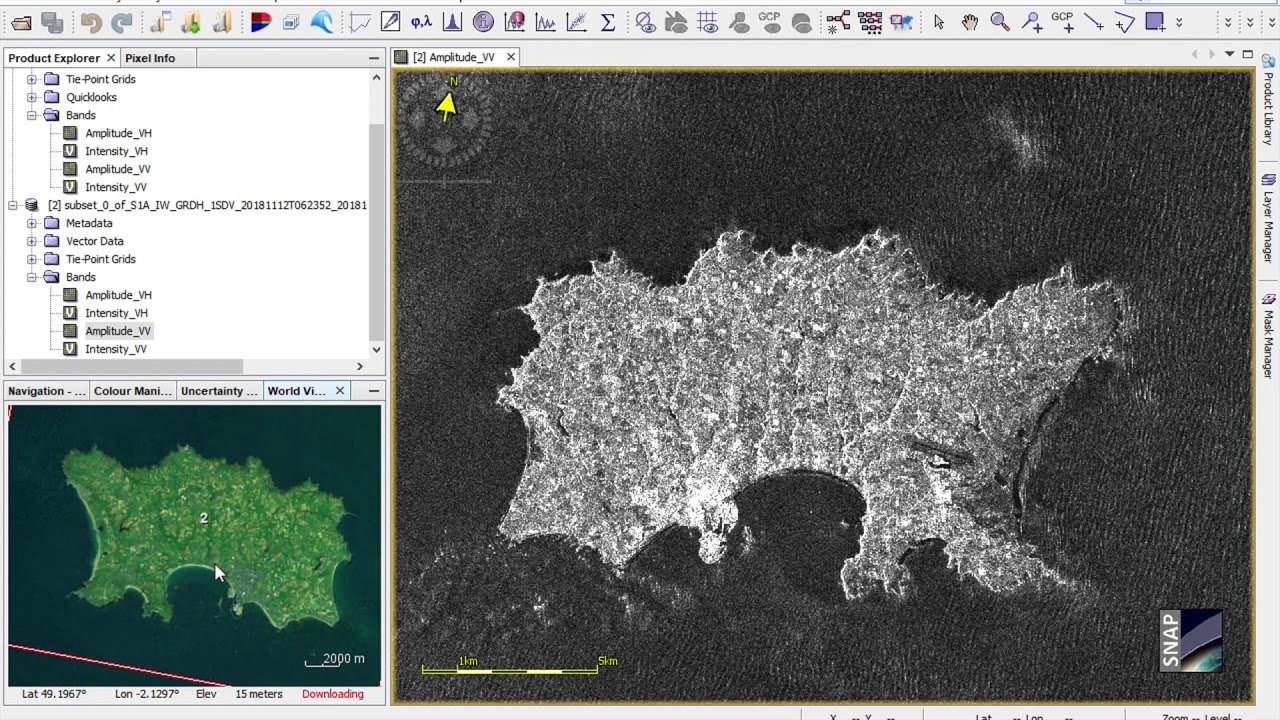This screenshot has height=720, width=1280.
Task: Select the Draw Polygon tool
Action: 1125,22
